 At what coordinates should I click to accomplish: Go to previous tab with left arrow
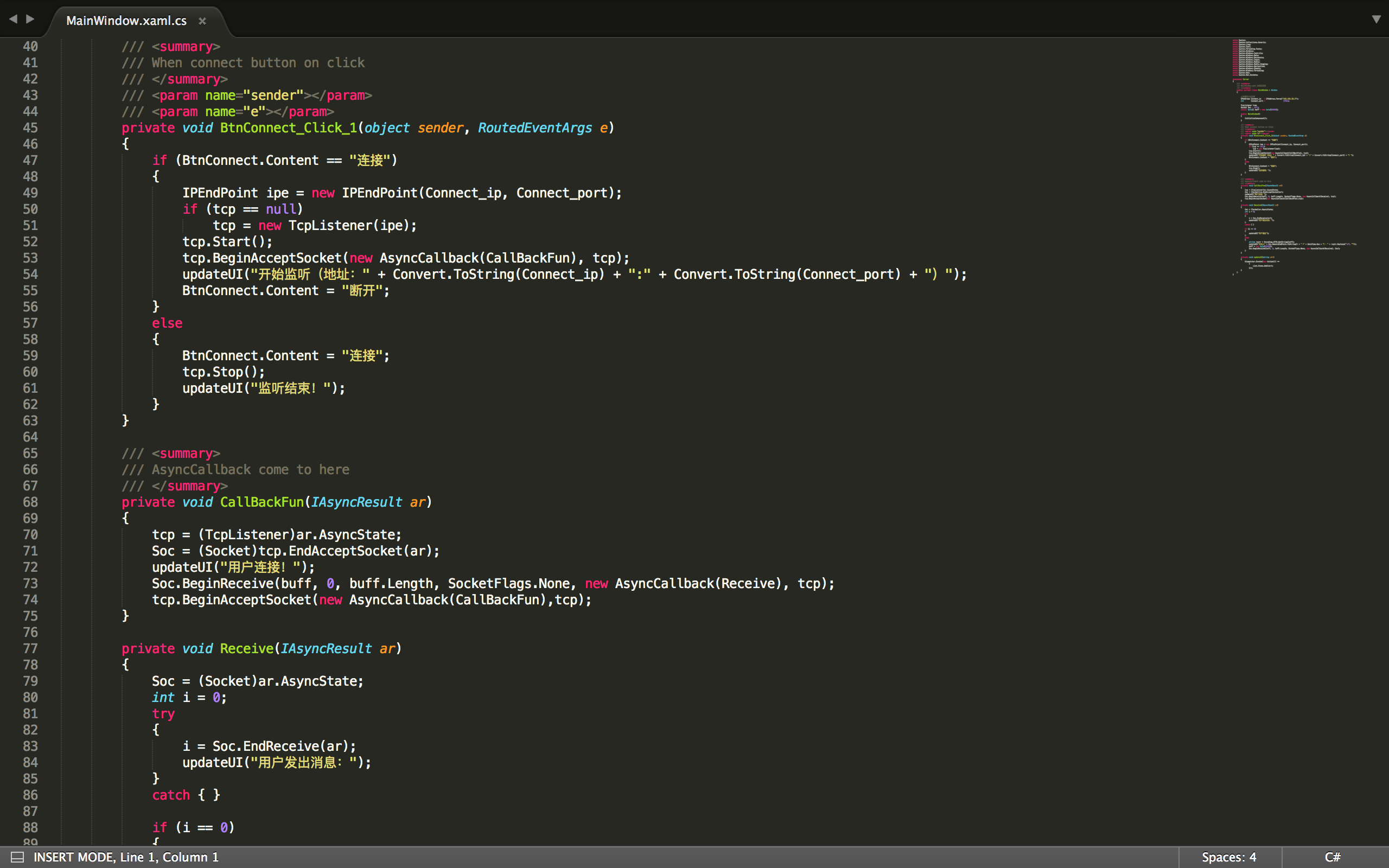pyautogui.click(x=13, y=19)
